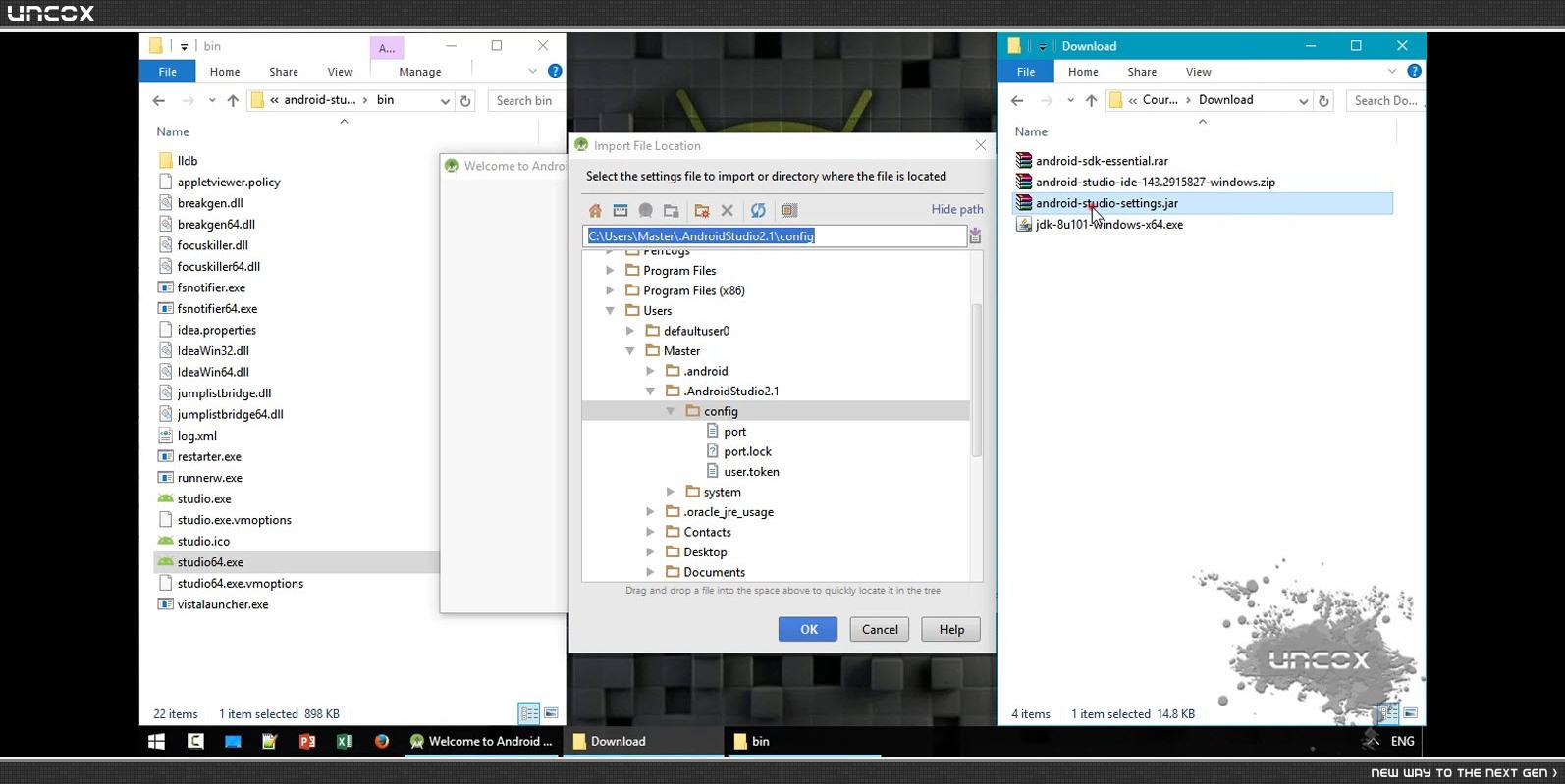Go up one folder in bin window

233,100
